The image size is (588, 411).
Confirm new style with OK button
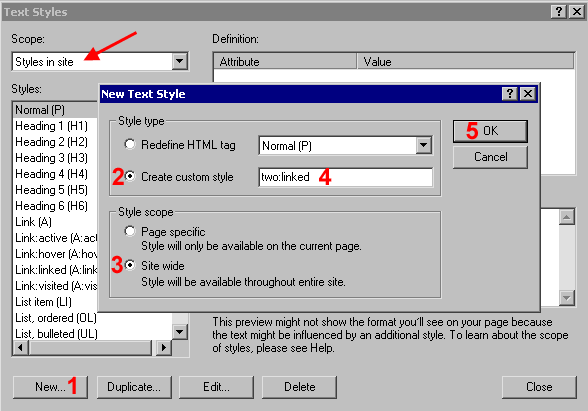pyautogui.click(x=490, y=131)
